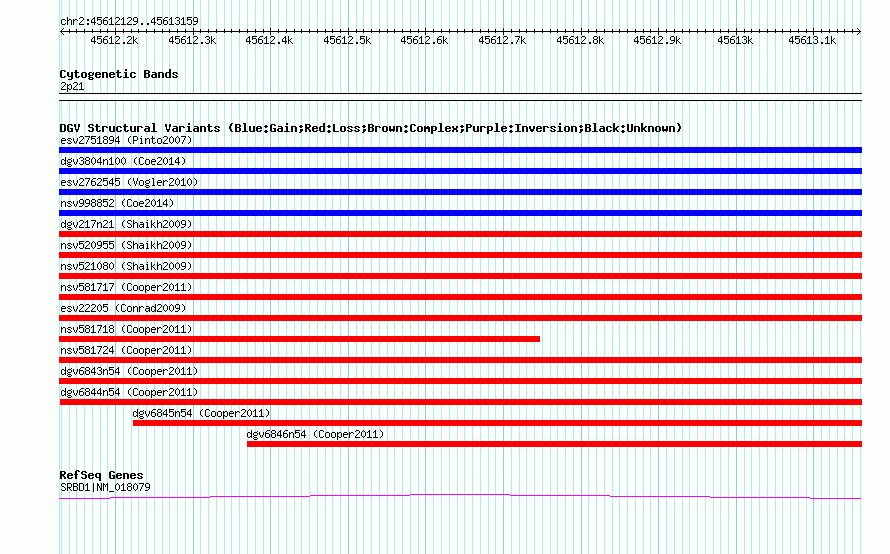This screenshot has width=890, height=554.
Task: Select the shorter red bar under nsv581718
Action: 300,339
